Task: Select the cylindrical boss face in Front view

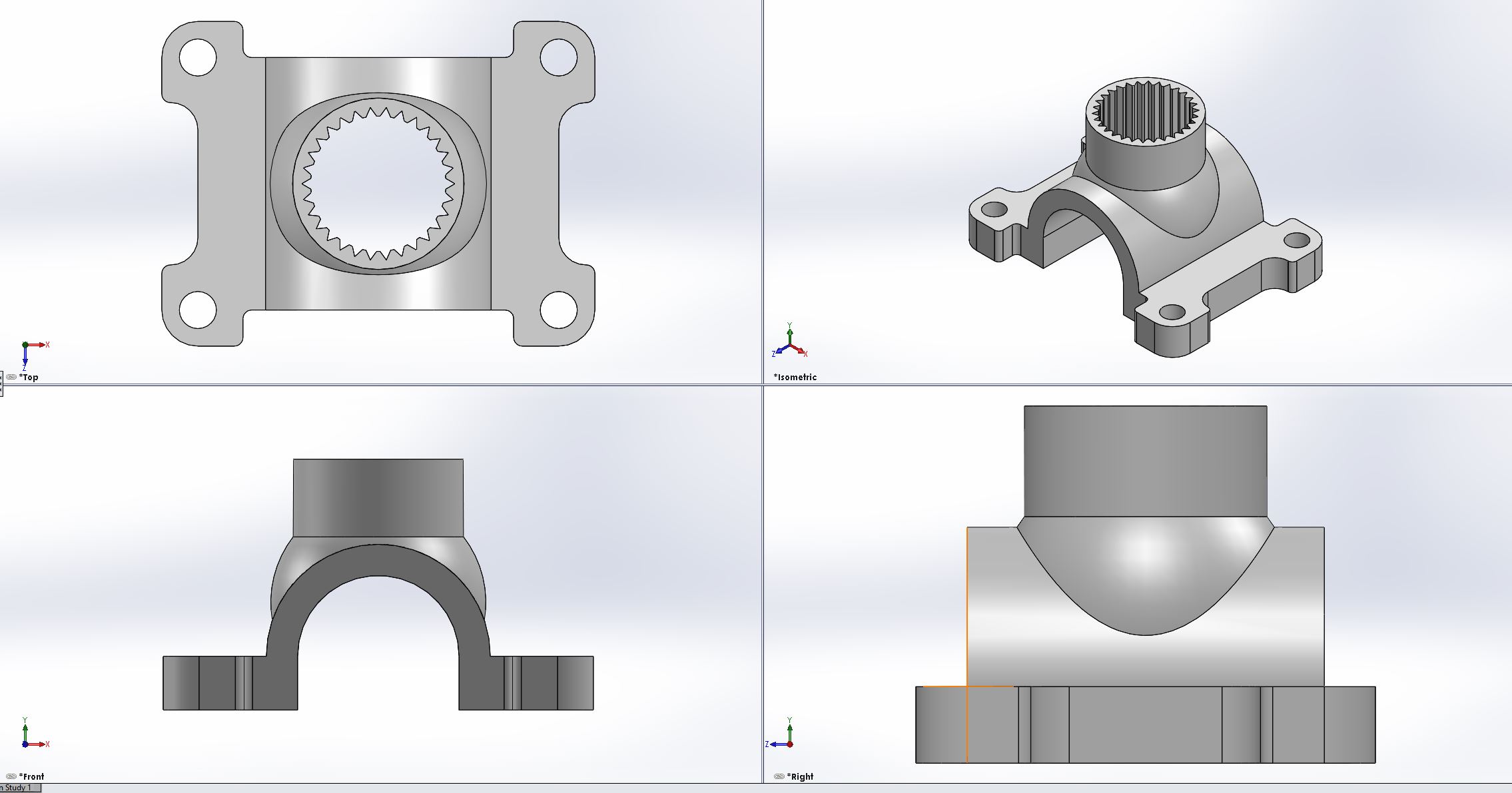Action: tap(378, 496)
